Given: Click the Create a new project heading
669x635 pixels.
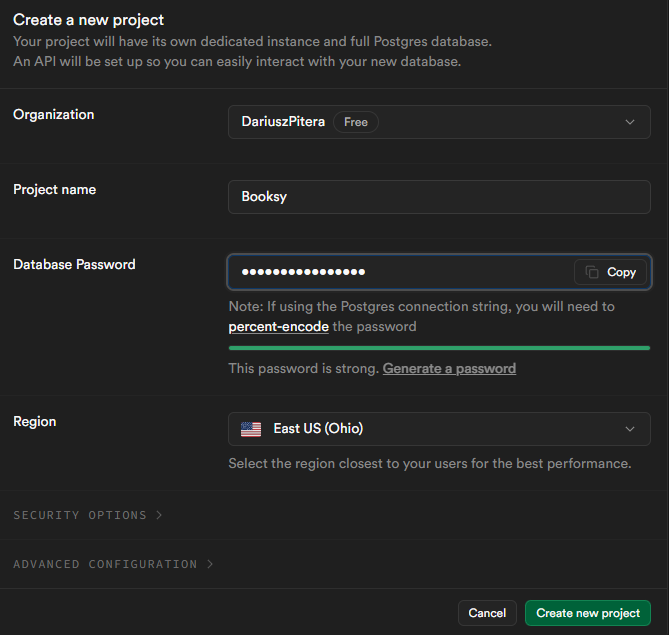Looking at the screenshot, I should tap(88, 20).
